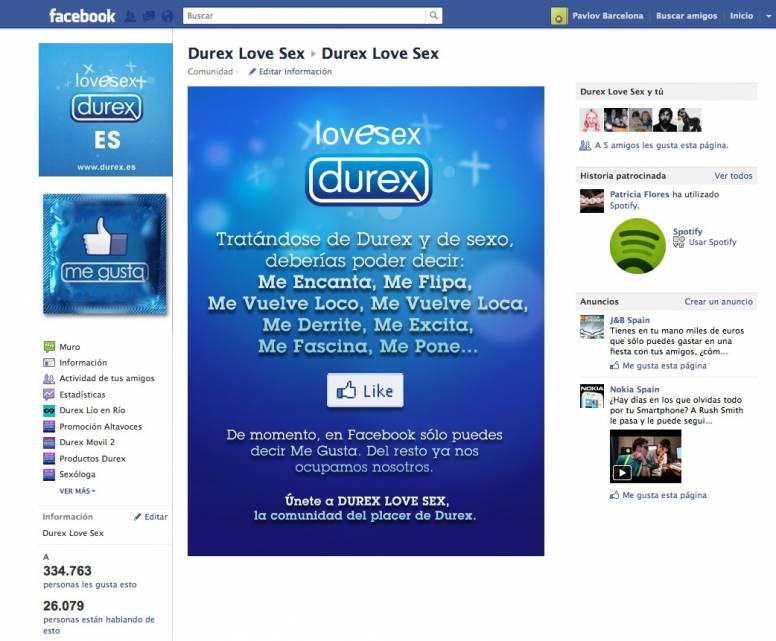776x641 pixels.
Task: Open the Sexóloga sidebar item
Action: coord(77,474)
